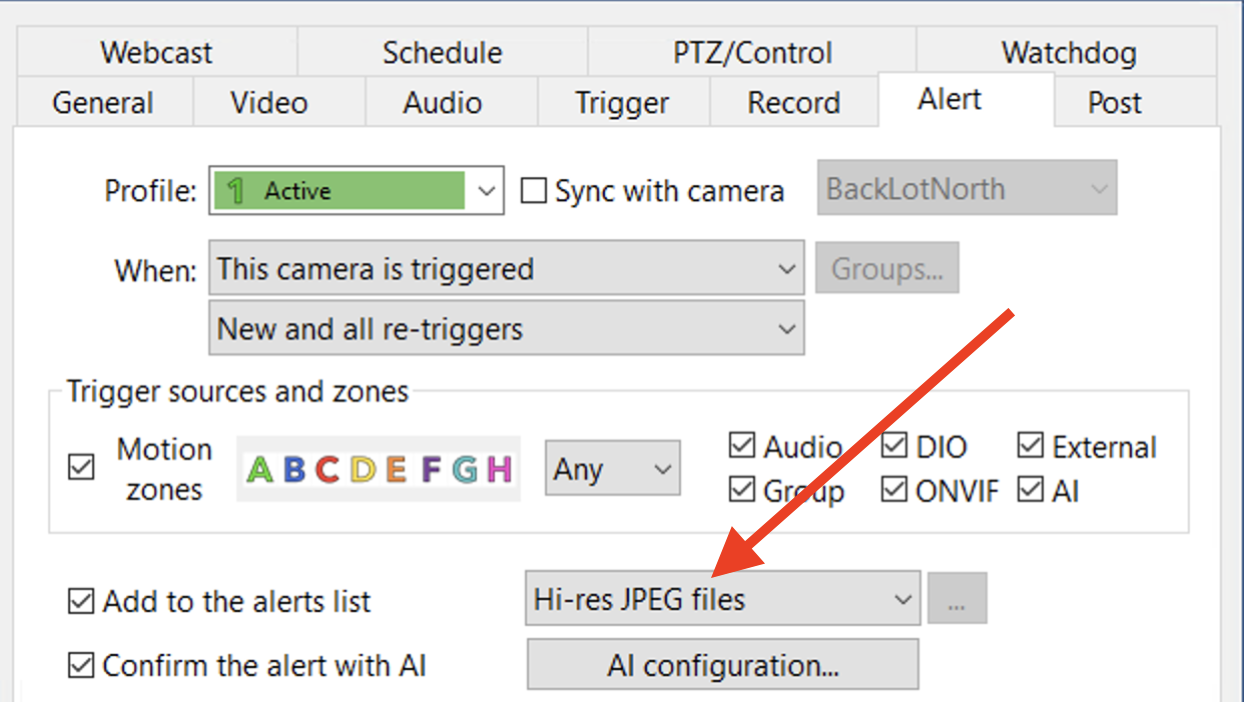This screenshot has width=1244, height=702.
Task: Switch to the PTZ/Control tab
Action: (x=752, y=52)
